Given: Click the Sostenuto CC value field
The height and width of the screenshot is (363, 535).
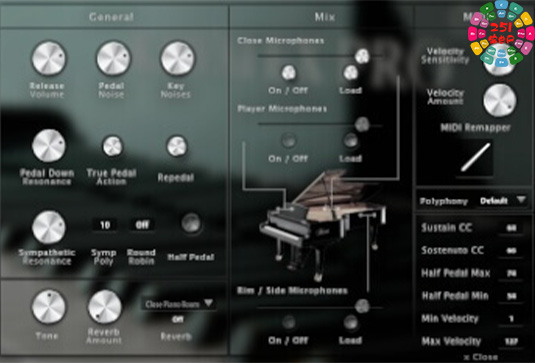Looking at the screenshot, I should point(511,251).
